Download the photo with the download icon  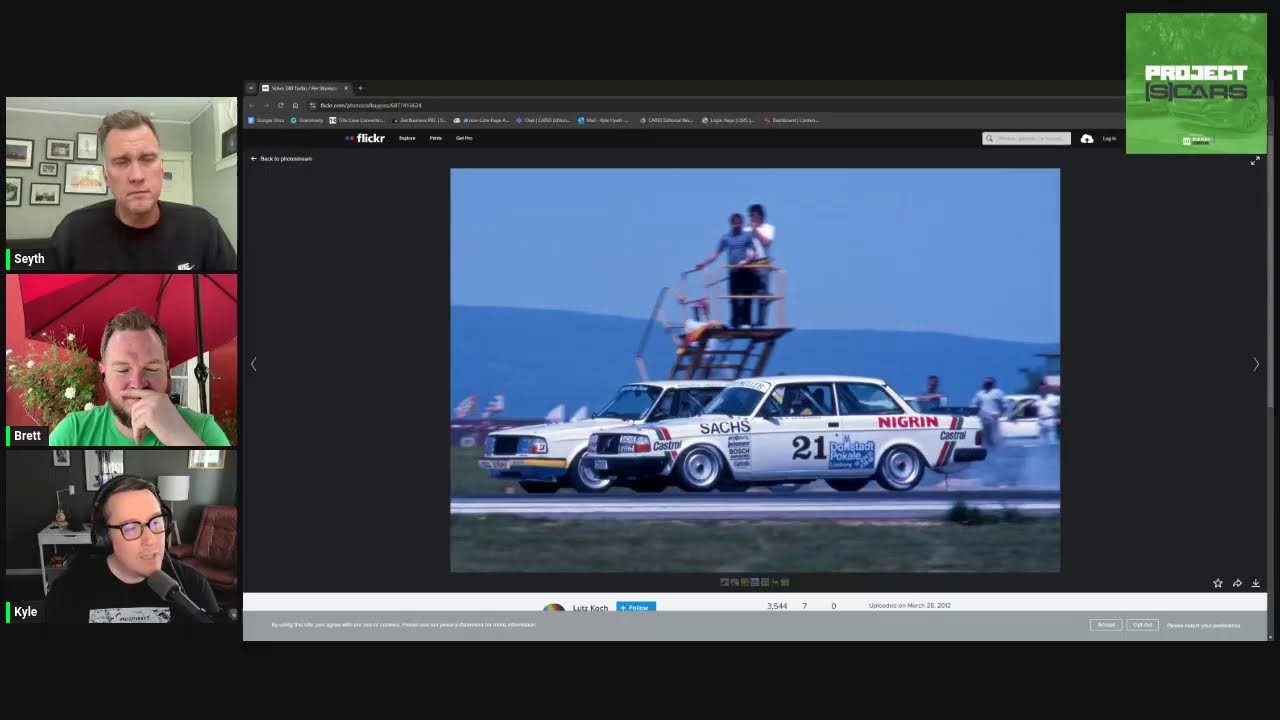tap(1256, 583)
